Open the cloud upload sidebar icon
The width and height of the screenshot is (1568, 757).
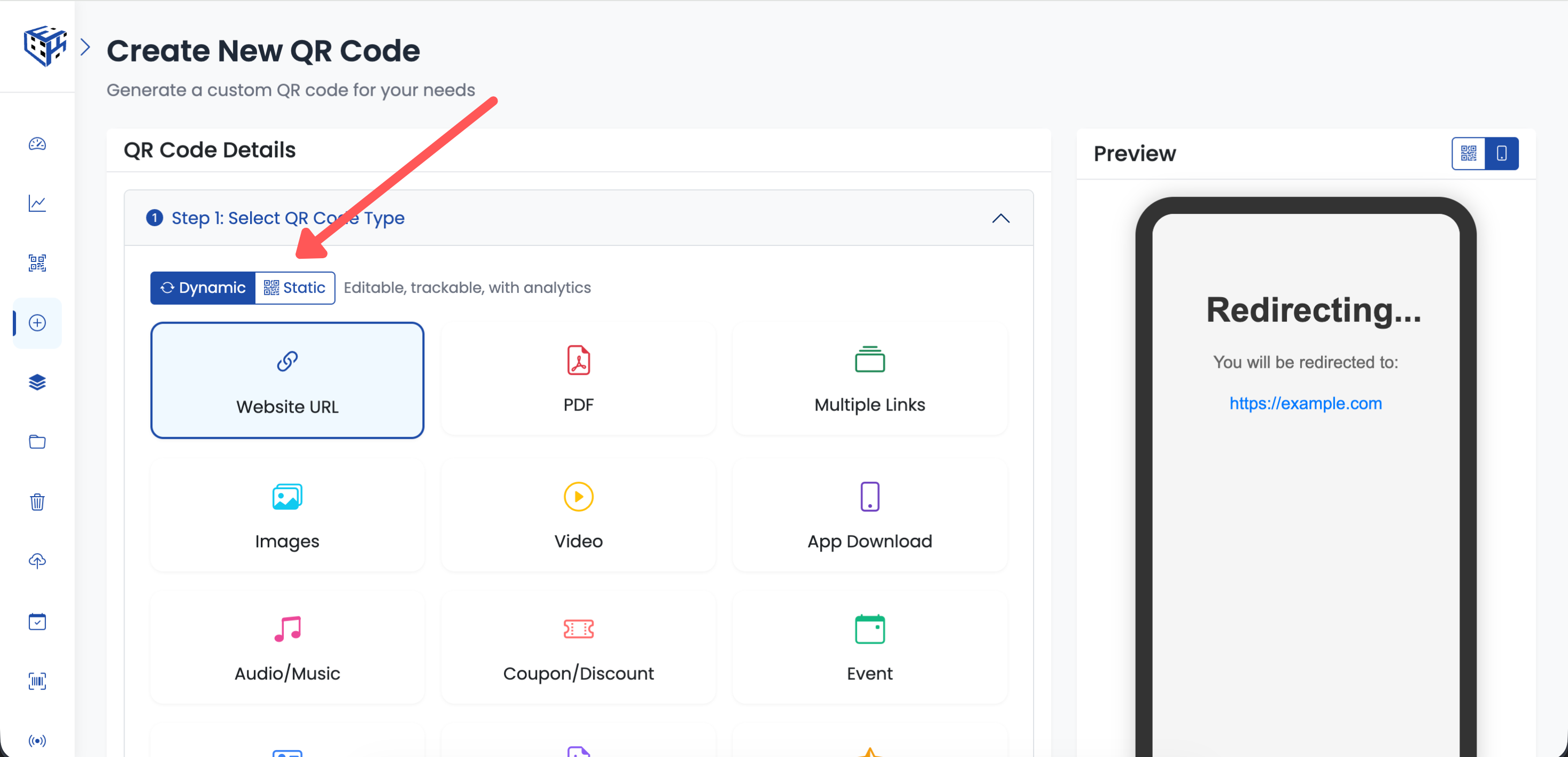tap(37, 561)
